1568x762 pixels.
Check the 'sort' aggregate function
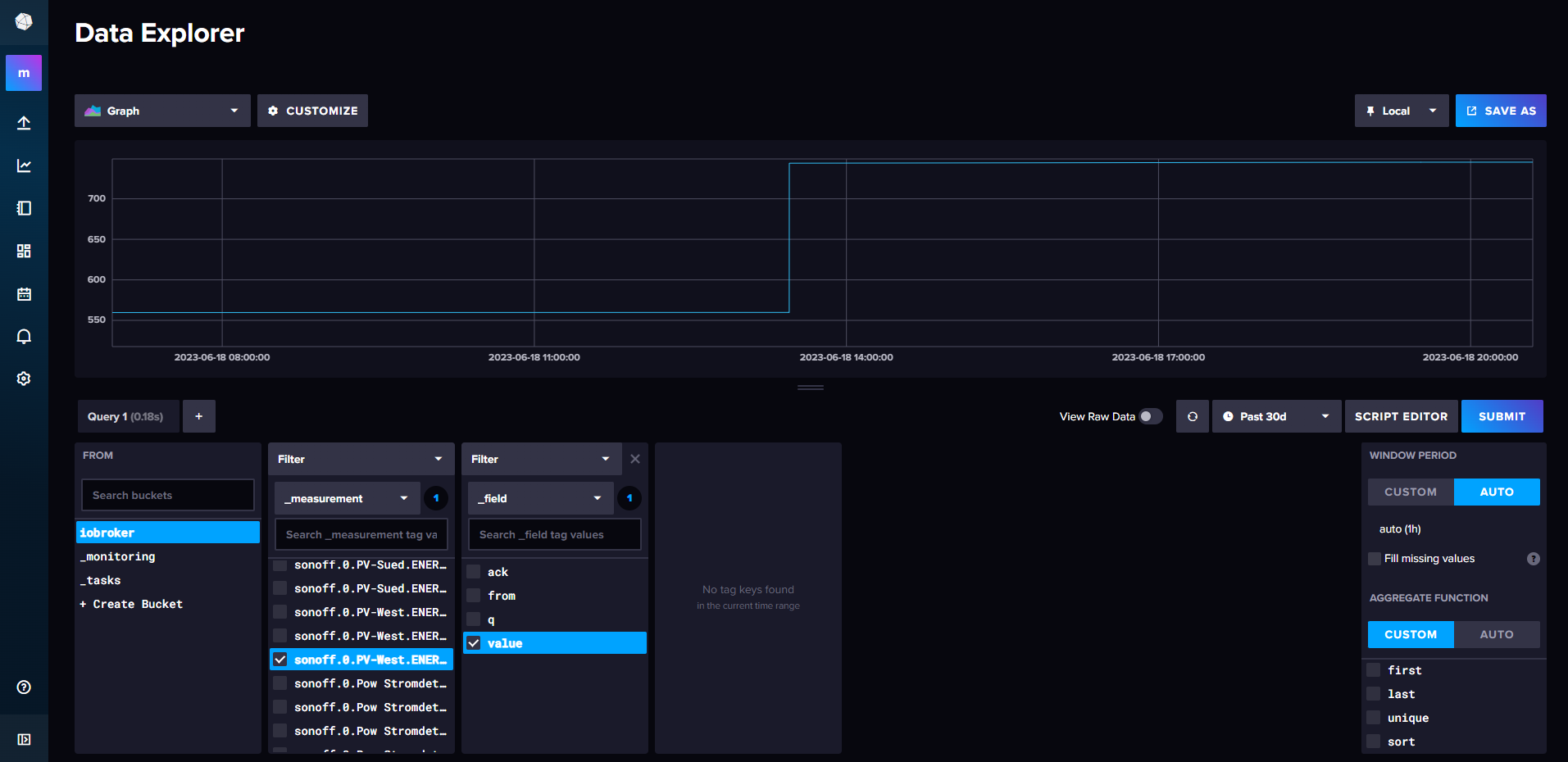click(x=1375, y=742)
